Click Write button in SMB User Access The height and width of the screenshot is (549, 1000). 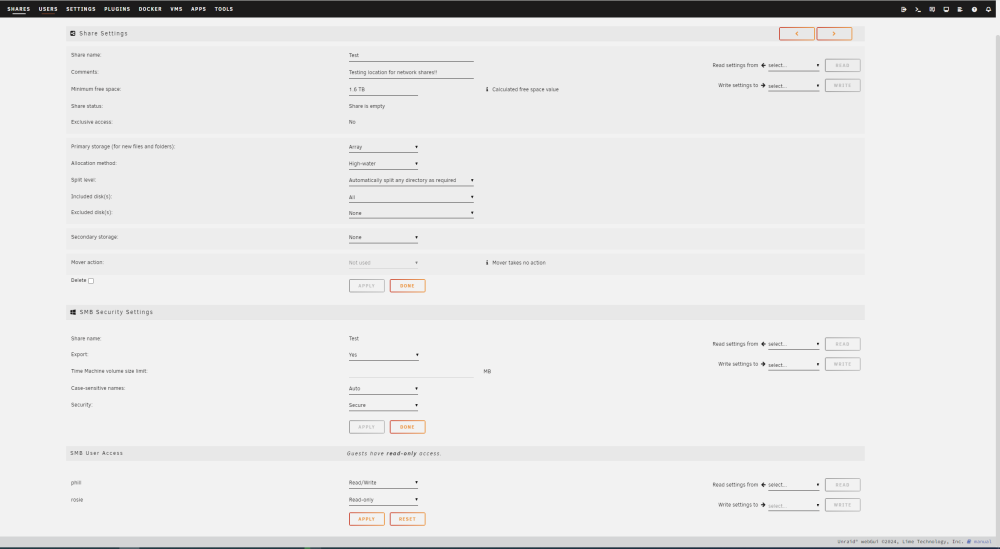[x=842, y=505]
